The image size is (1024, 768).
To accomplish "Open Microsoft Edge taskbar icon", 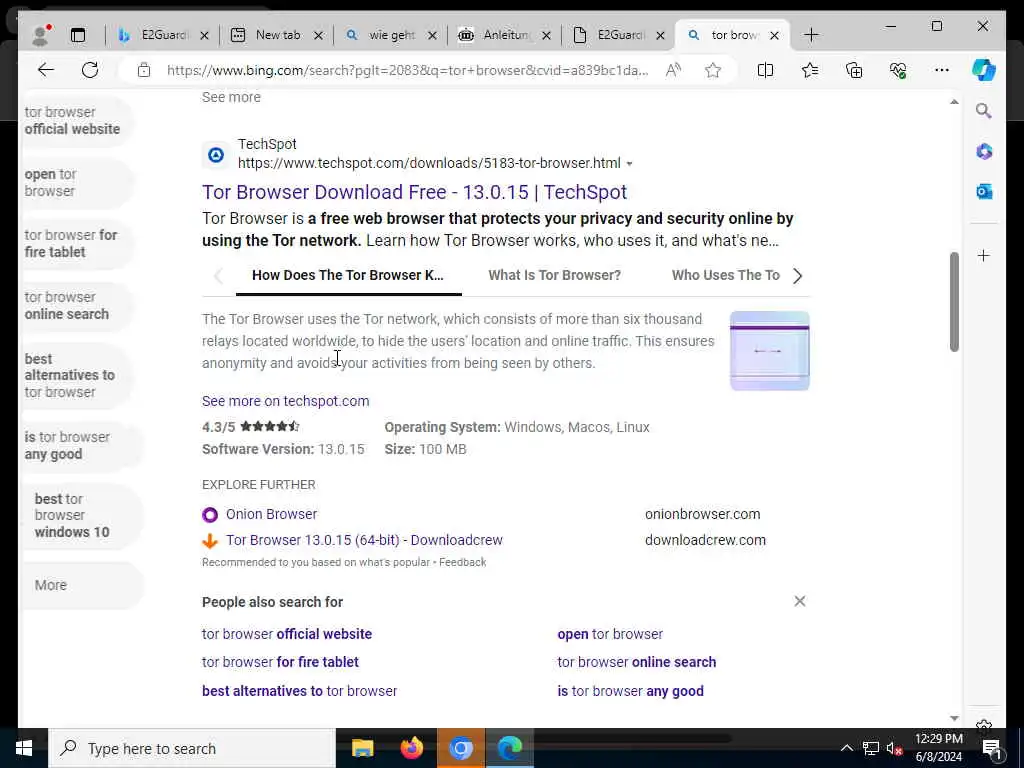I will point(510,748).
